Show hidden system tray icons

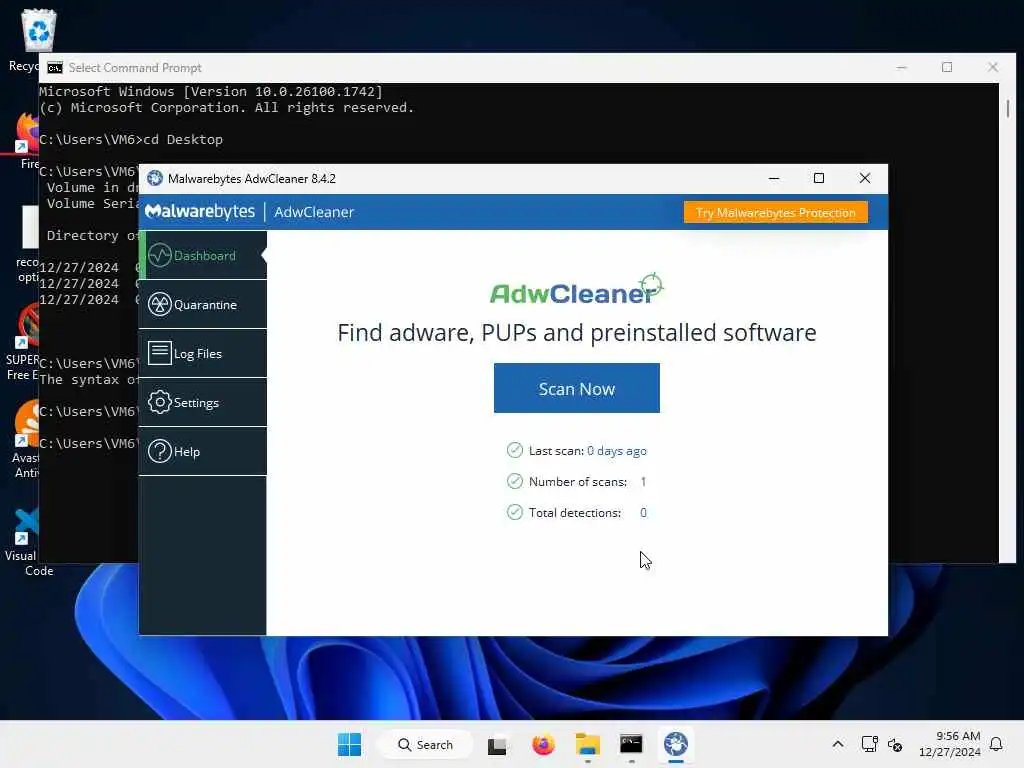pos(838,744)
